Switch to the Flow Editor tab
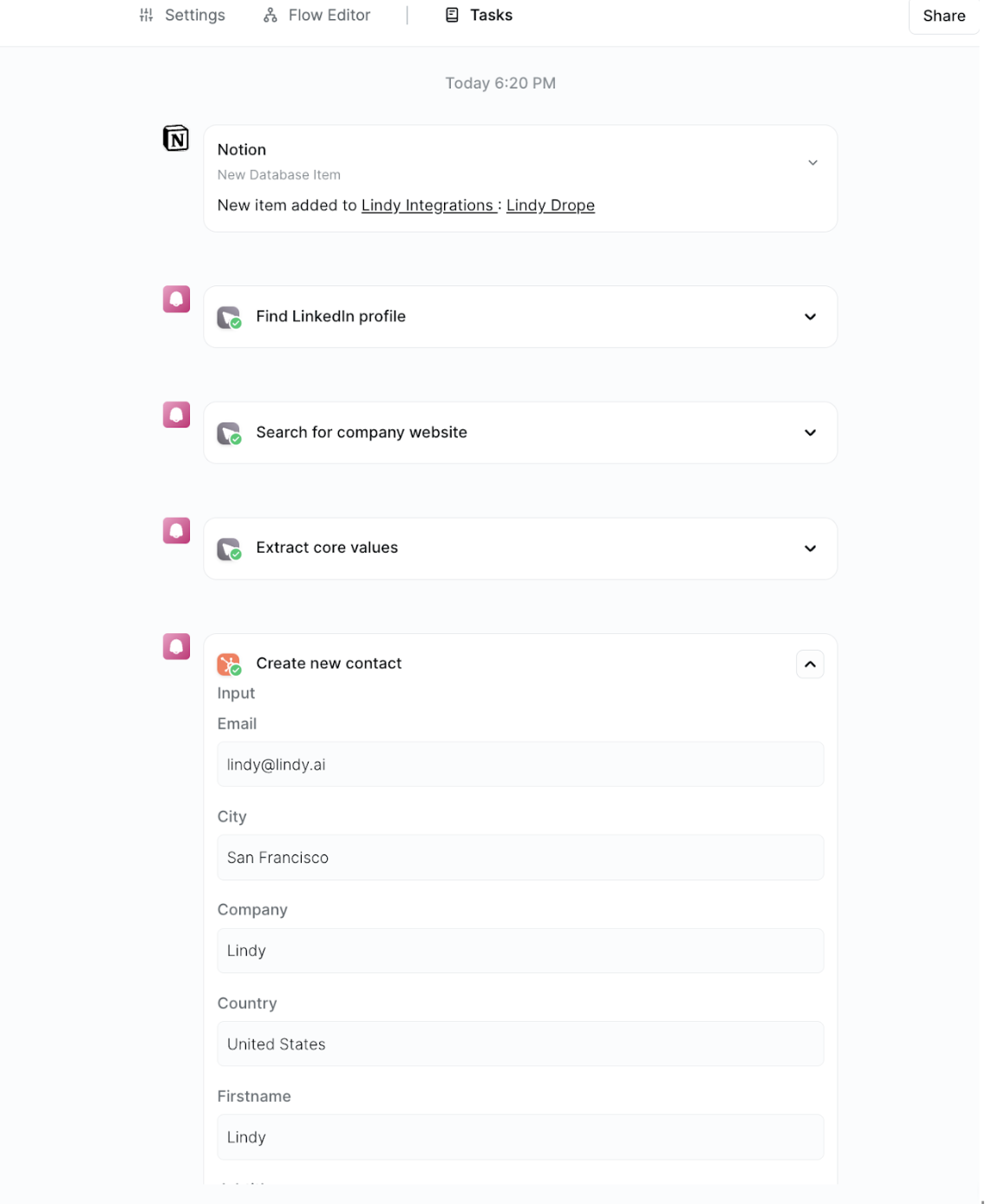Viewport: 985px width, 1204px height. [317, 16]
